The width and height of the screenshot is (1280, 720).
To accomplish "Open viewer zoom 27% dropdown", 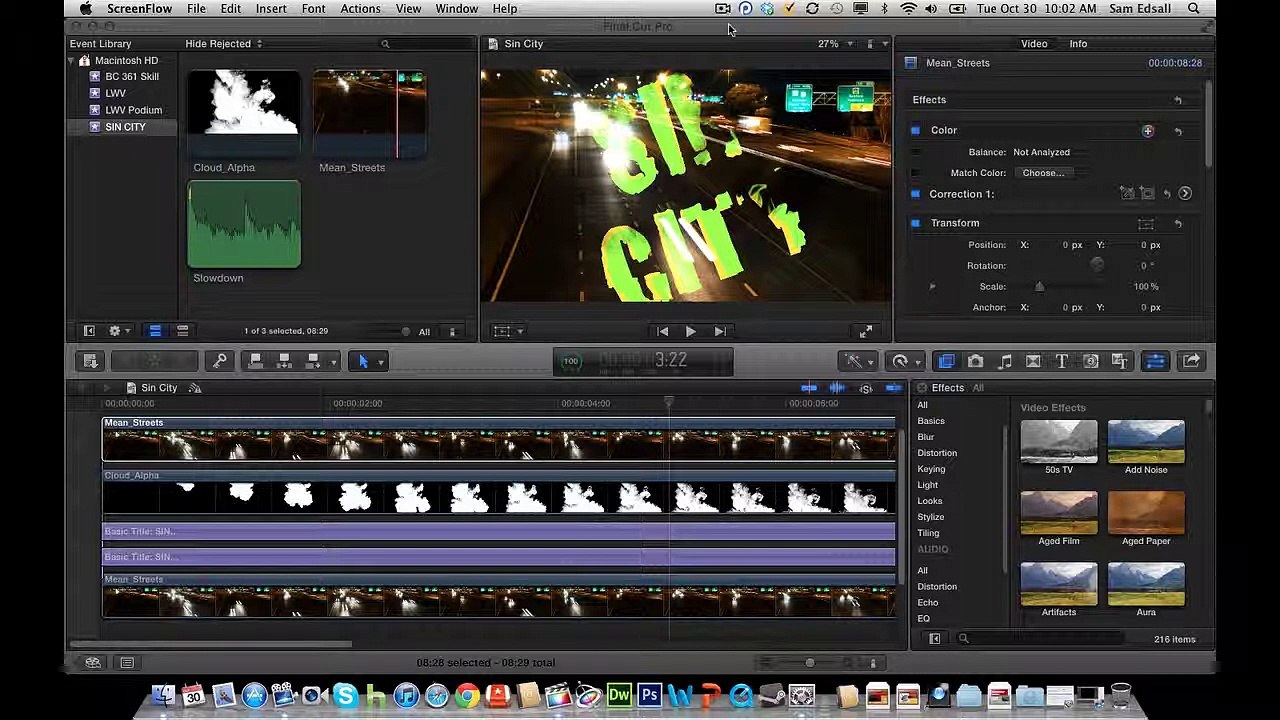I will 836,44.
